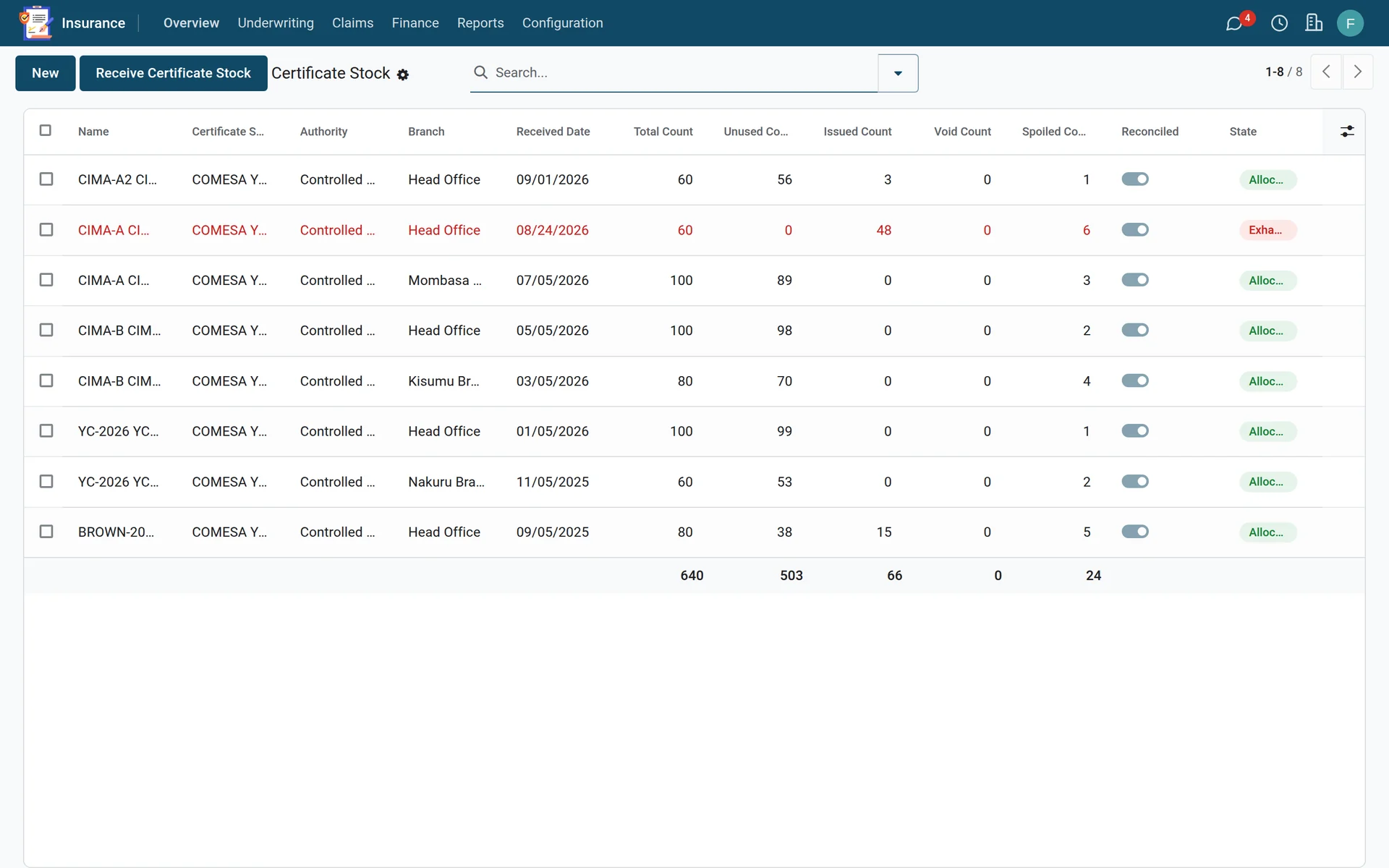Toggle Reconciled switch for Kisumu row

(1135, 380)
